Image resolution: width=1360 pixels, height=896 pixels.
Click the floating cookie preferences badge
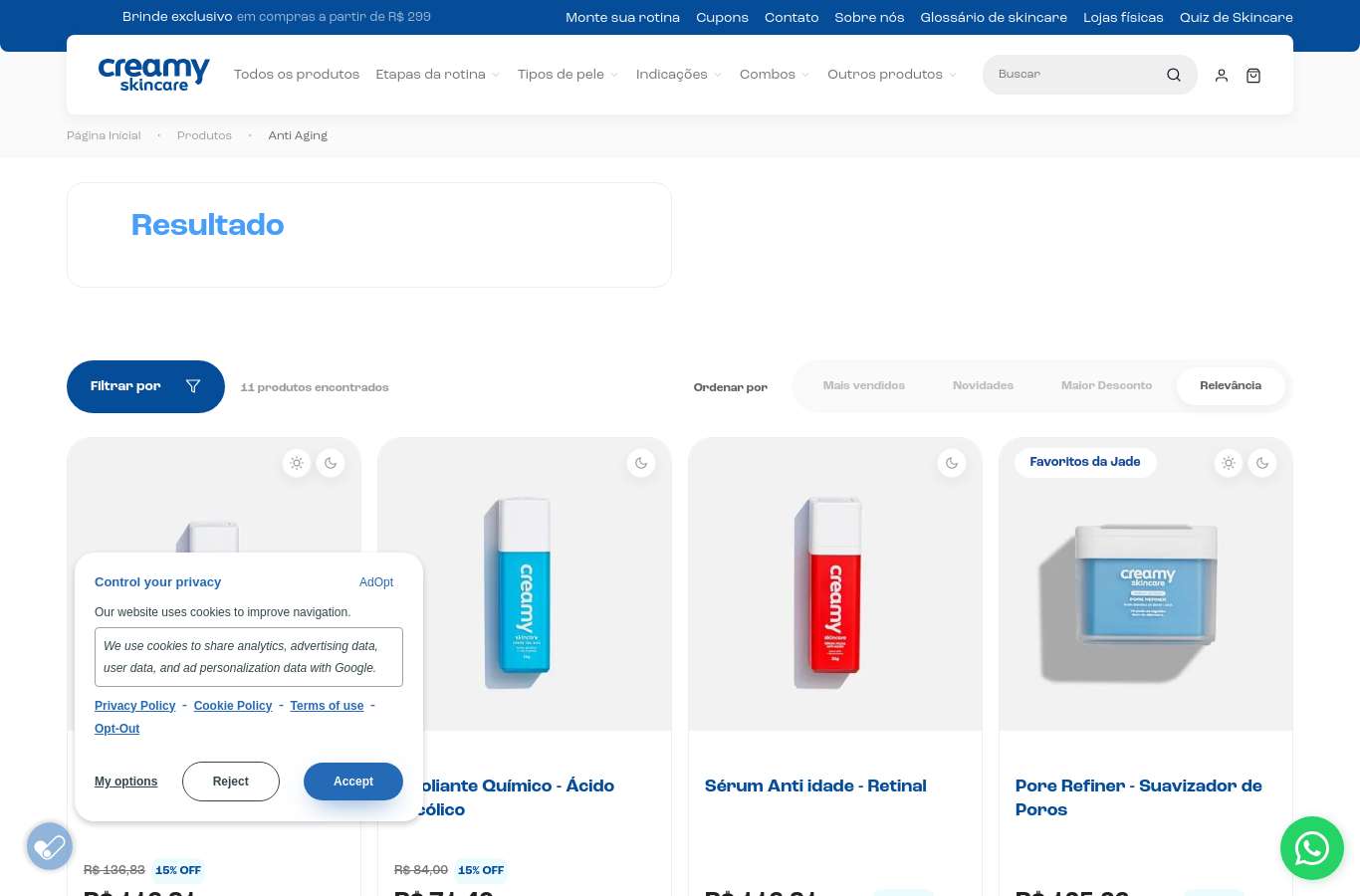pos(50,846)
